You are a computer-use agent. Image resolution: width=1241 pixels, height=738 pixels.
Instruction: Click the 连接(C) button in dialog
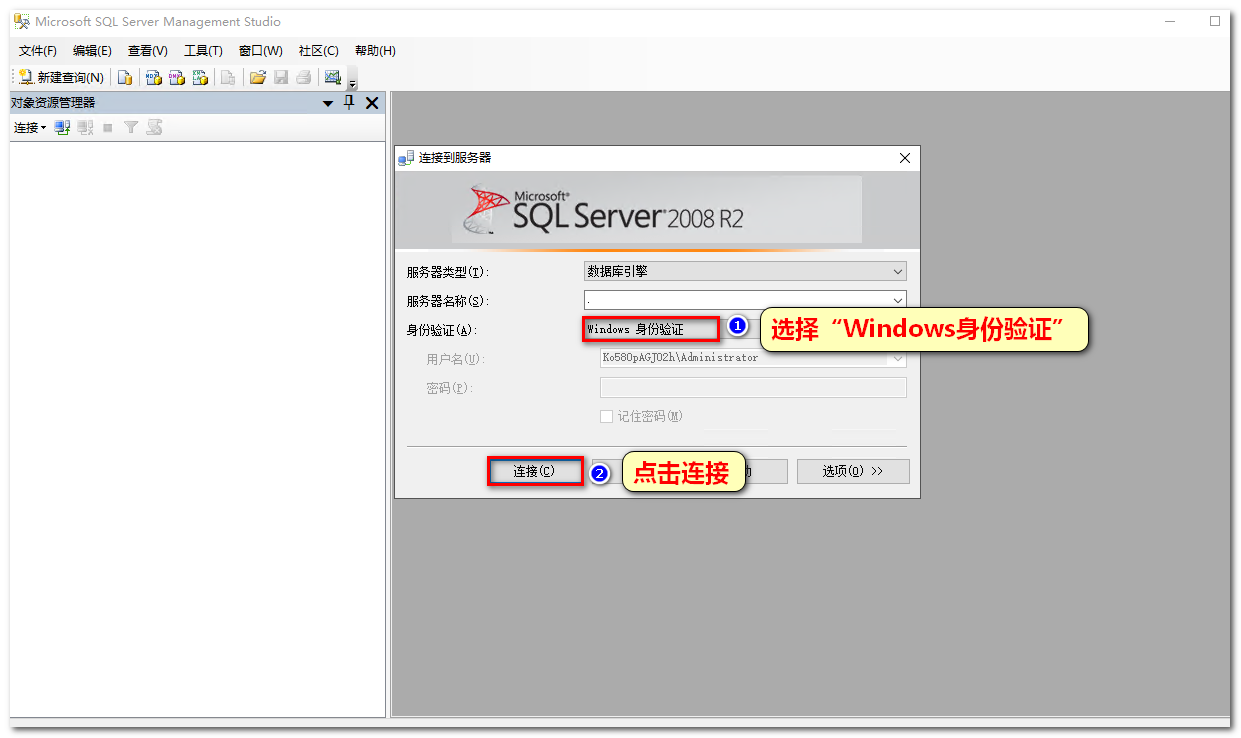coord(534,471)
